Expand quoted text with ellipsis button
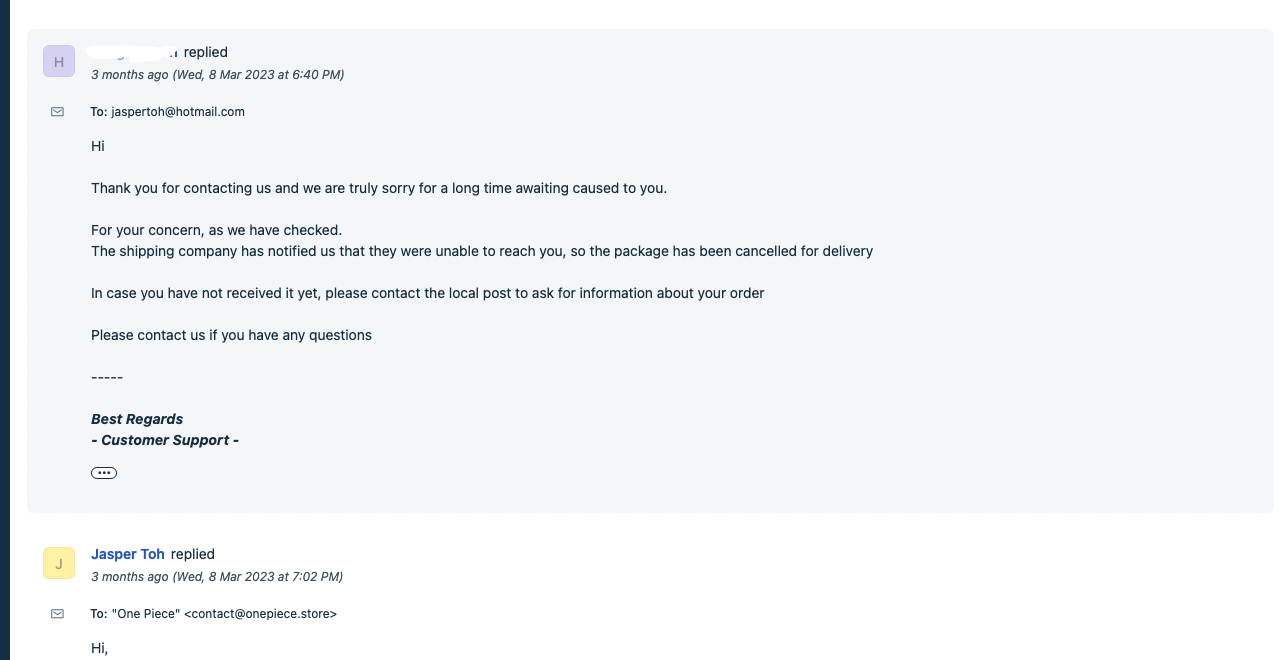This screenshot has width=1279, height=660. pyautogui.click(x=104, y=473)
